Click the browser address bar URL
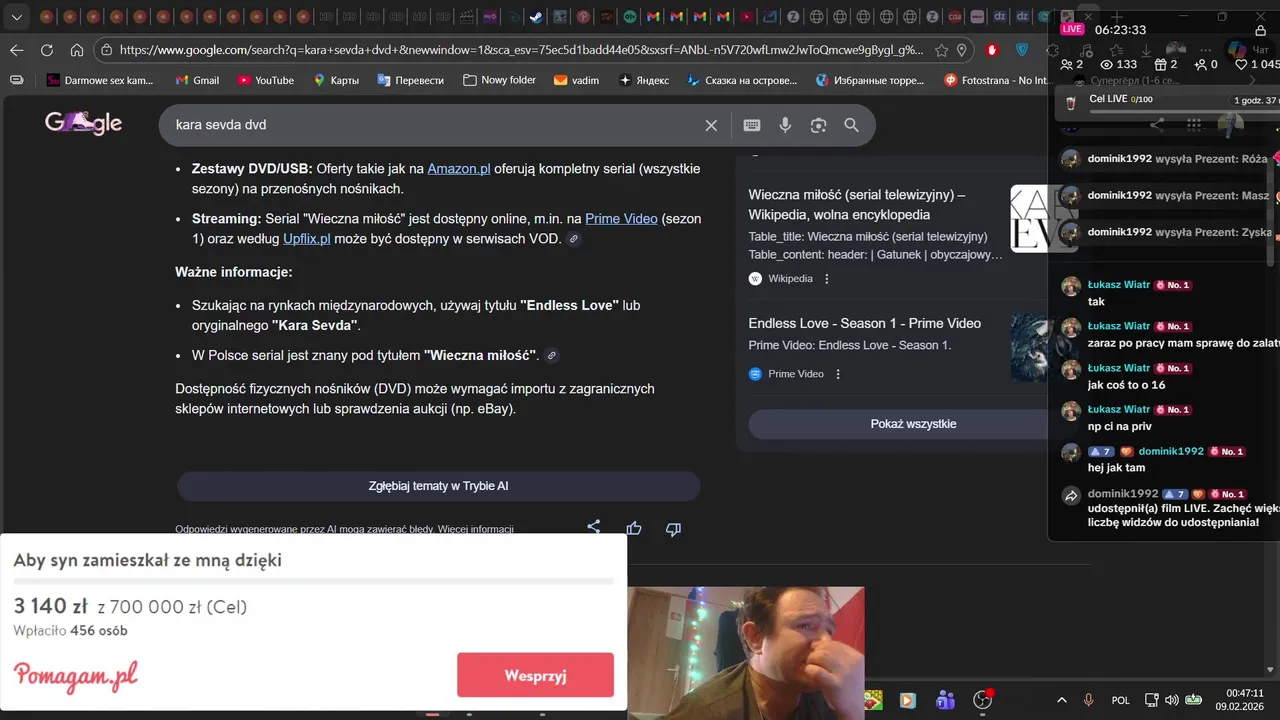The height and width of the screenshot is (720, 1280). coord(520,50)
